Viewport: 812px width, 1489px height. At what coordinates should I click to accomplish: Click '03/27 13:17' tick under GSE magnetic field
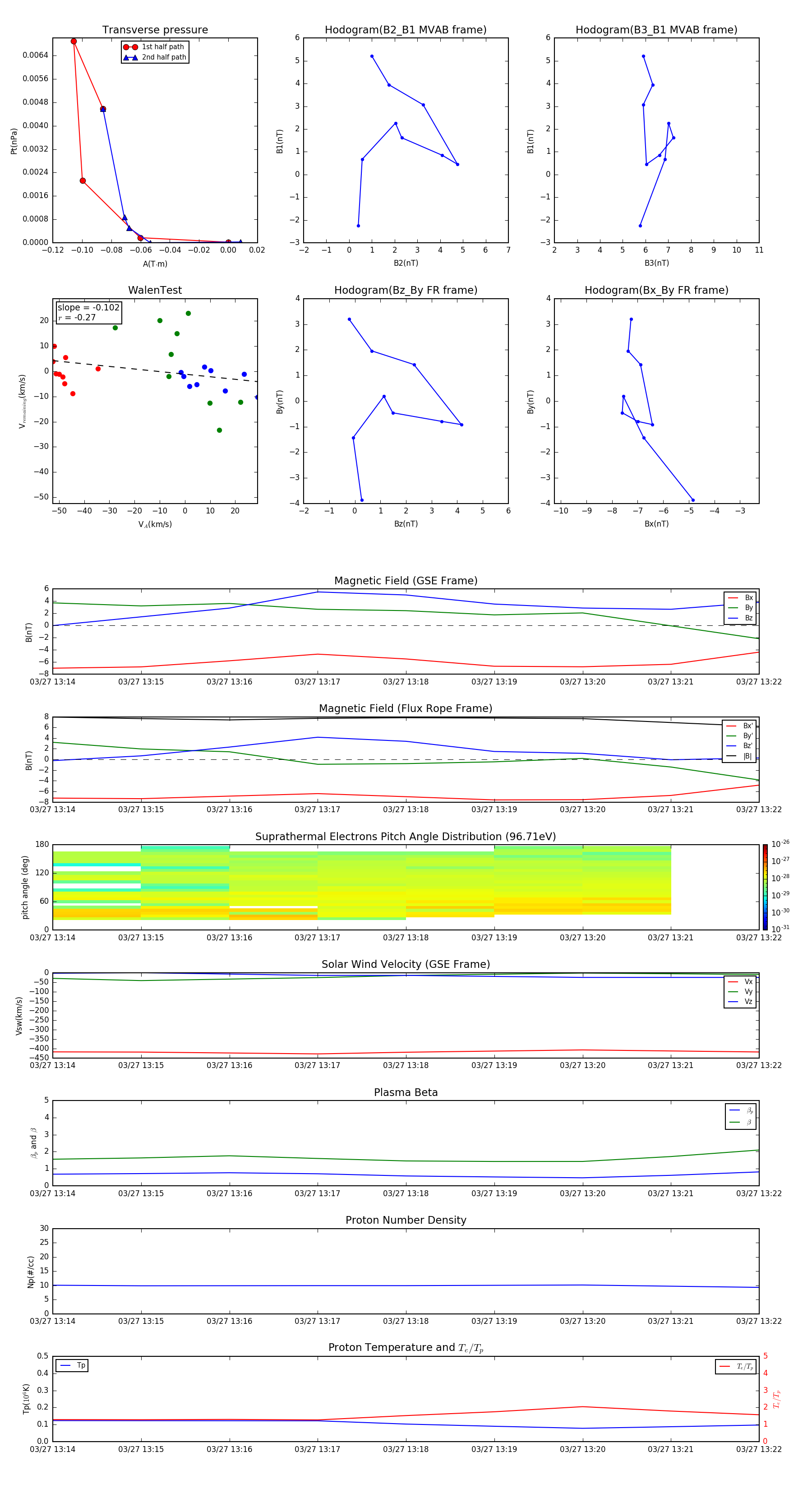(x=317, y=681)
